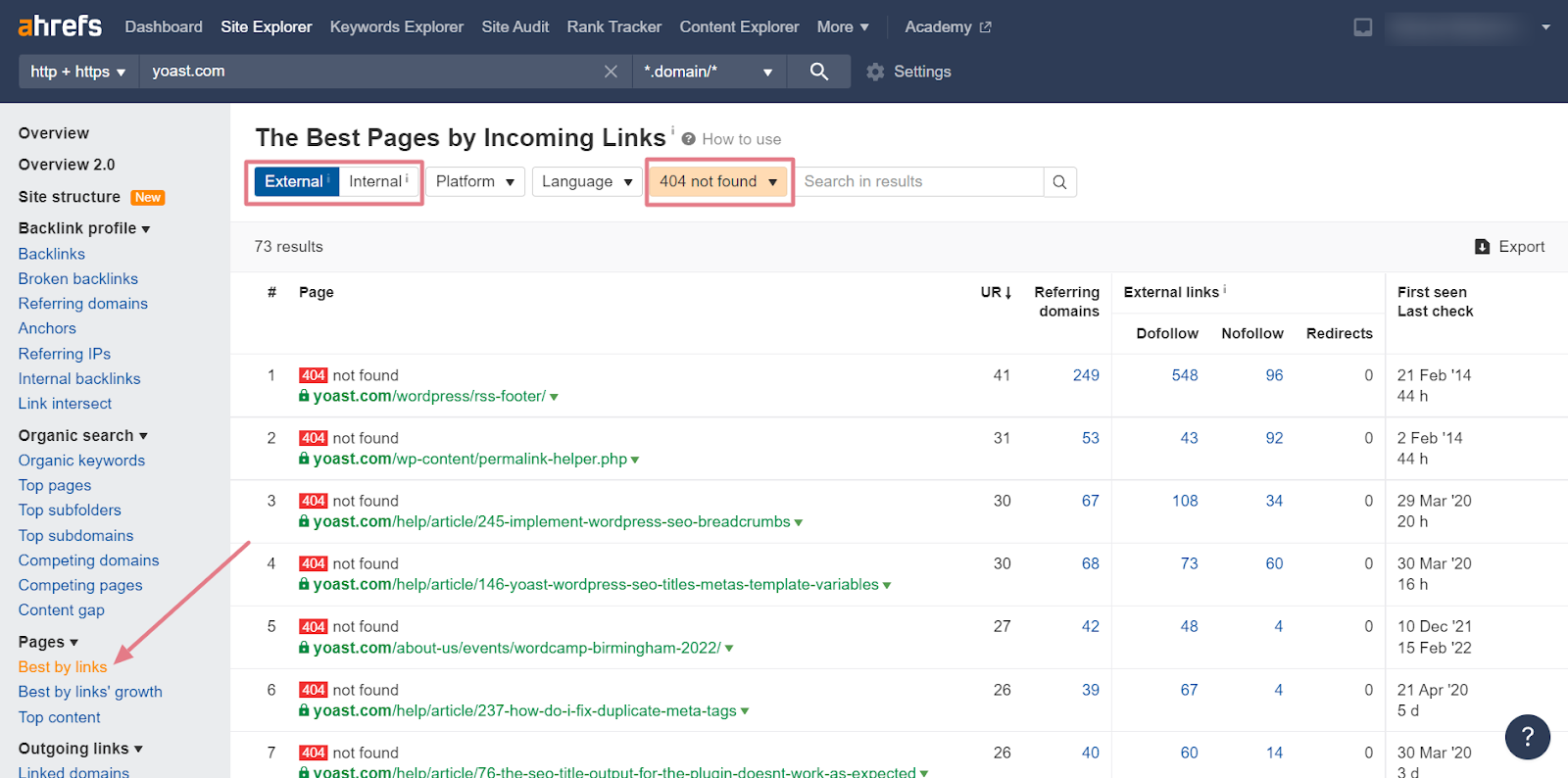Go to Site Explorer tab

[x=267, y=27]
